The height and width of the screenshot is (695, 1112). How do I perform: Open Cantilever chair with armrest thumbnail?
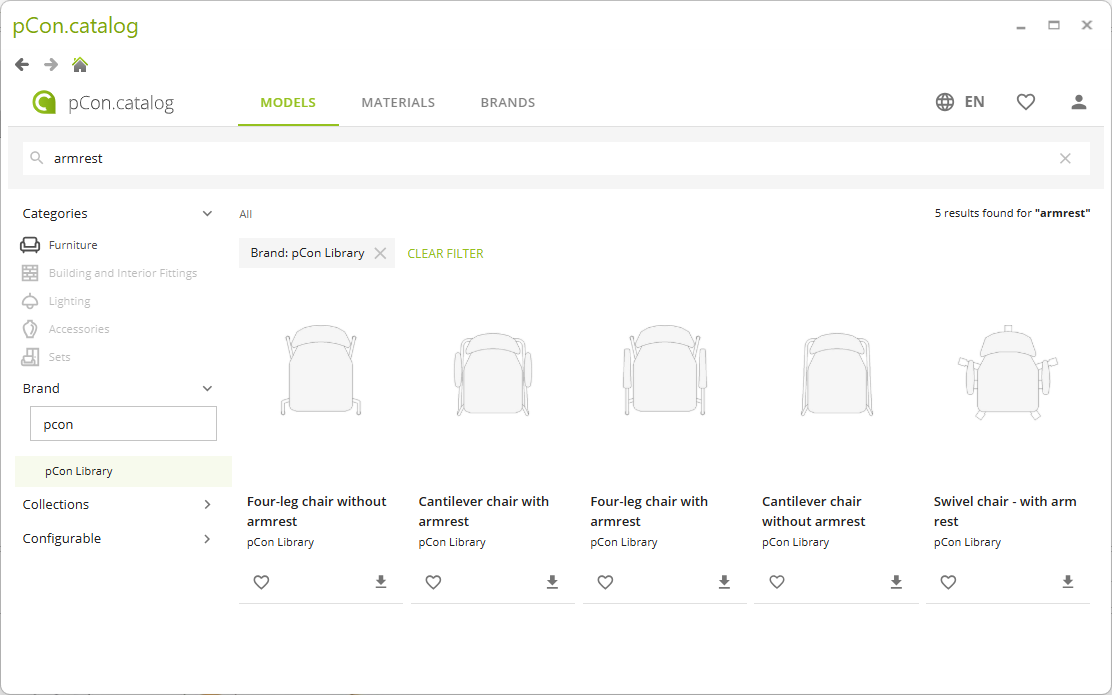493,374
